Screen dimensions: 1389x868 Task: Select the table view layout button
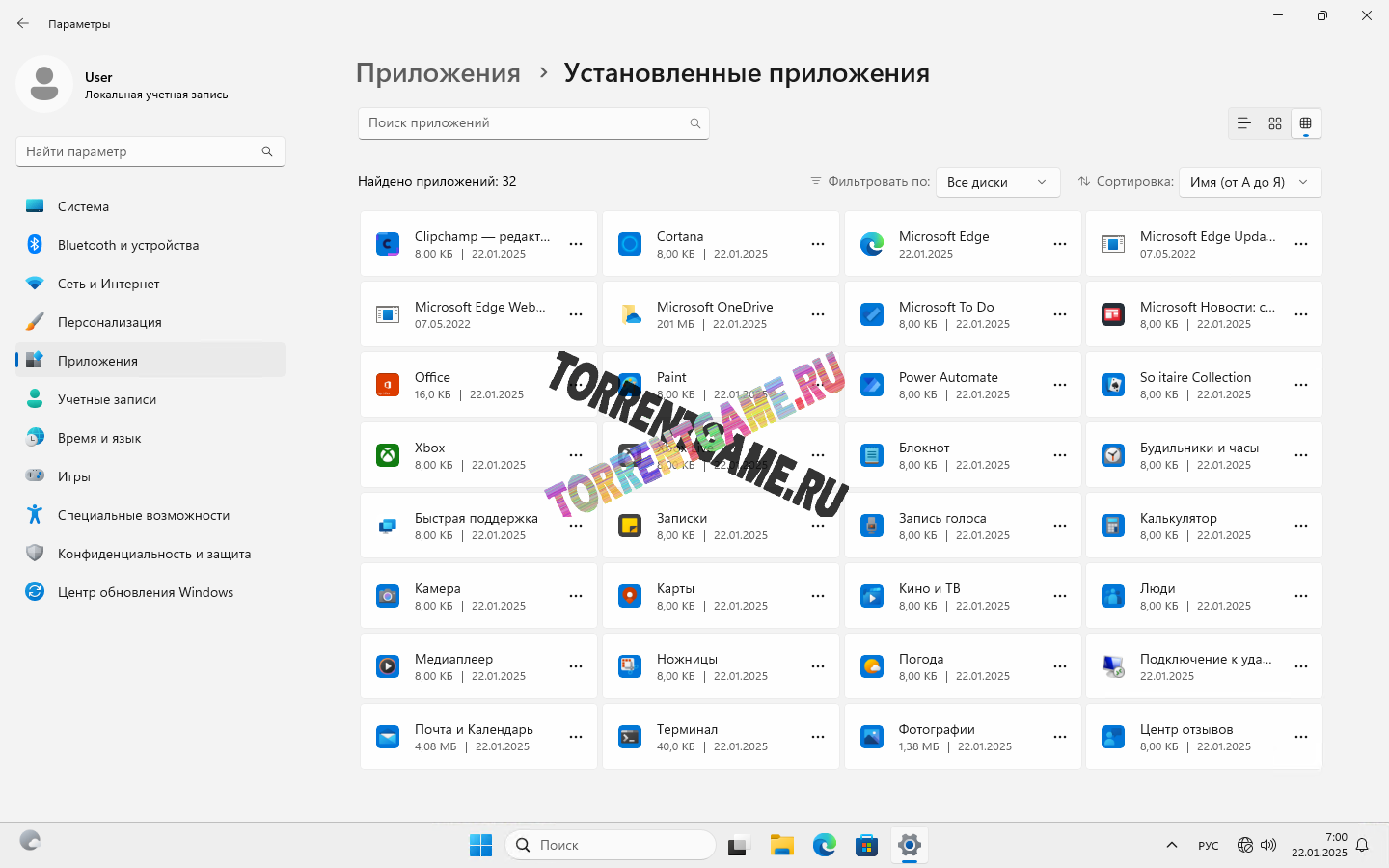click(x=1306, y=123)
